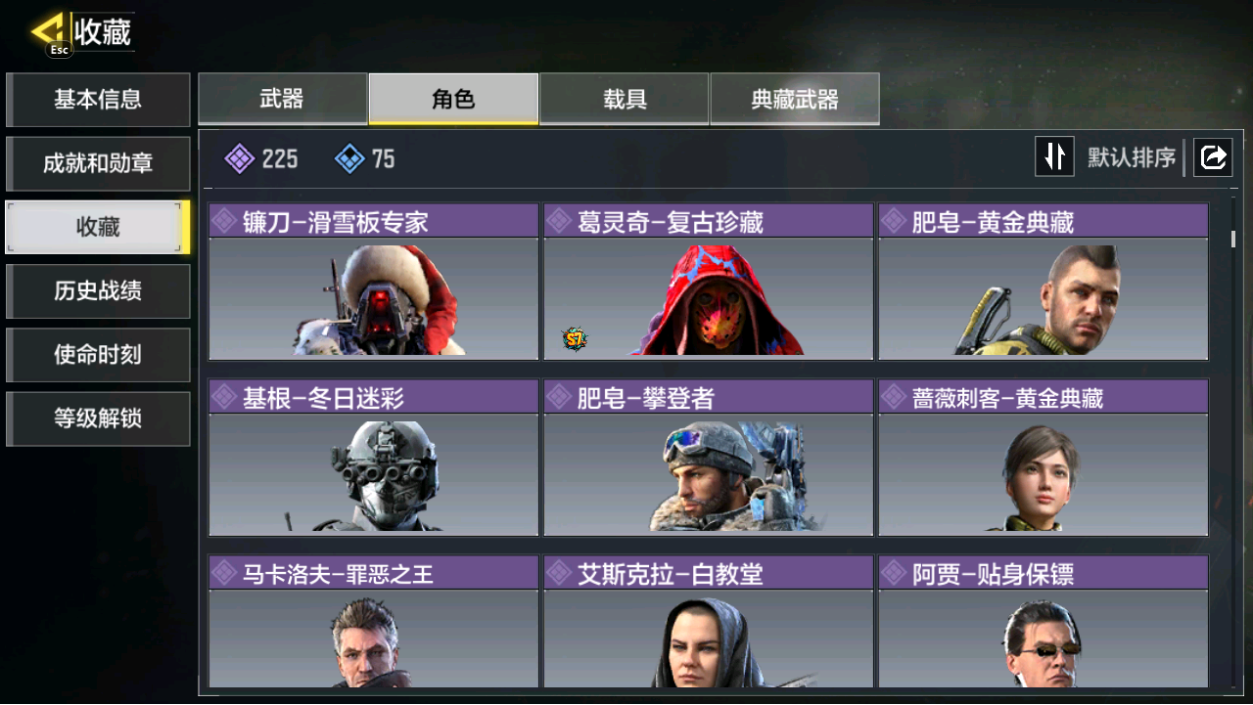Select the 葛灵奇-复古珍藏 character card
The height and width of the screenshot is (705, 1253).
(x=709, y=282)
